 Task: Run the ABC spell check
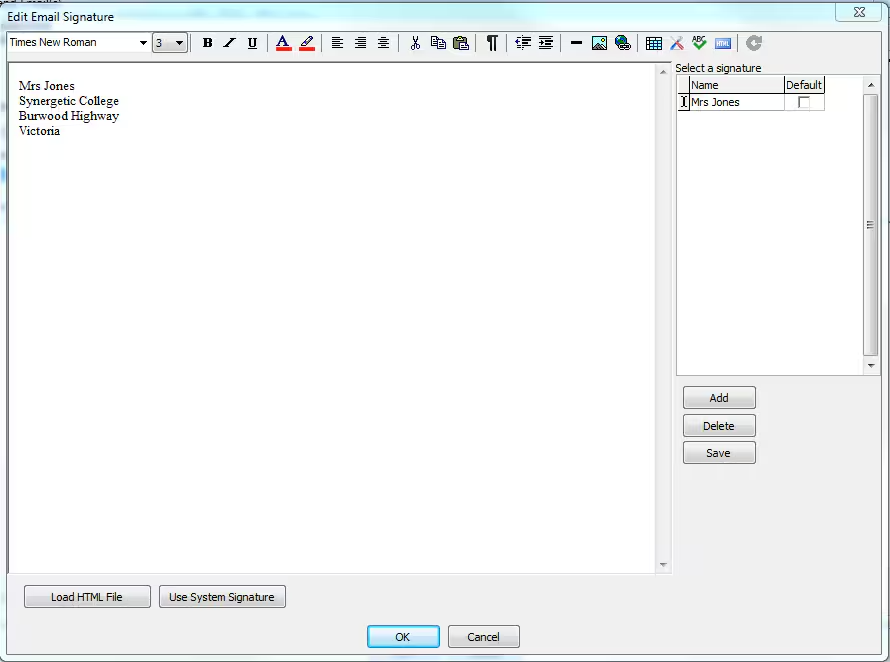(699, 43)
